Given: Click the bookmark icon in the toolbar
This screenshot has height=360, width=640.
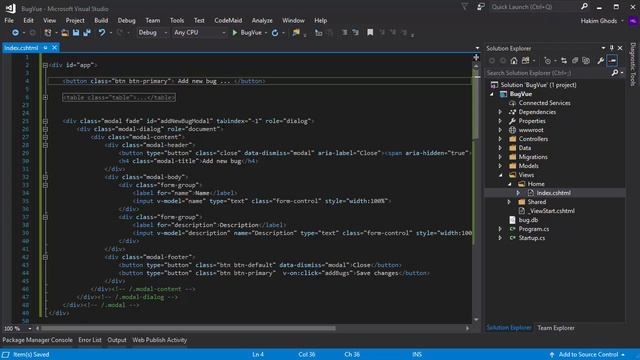Looking at the screenshot, I should (370, 33).
